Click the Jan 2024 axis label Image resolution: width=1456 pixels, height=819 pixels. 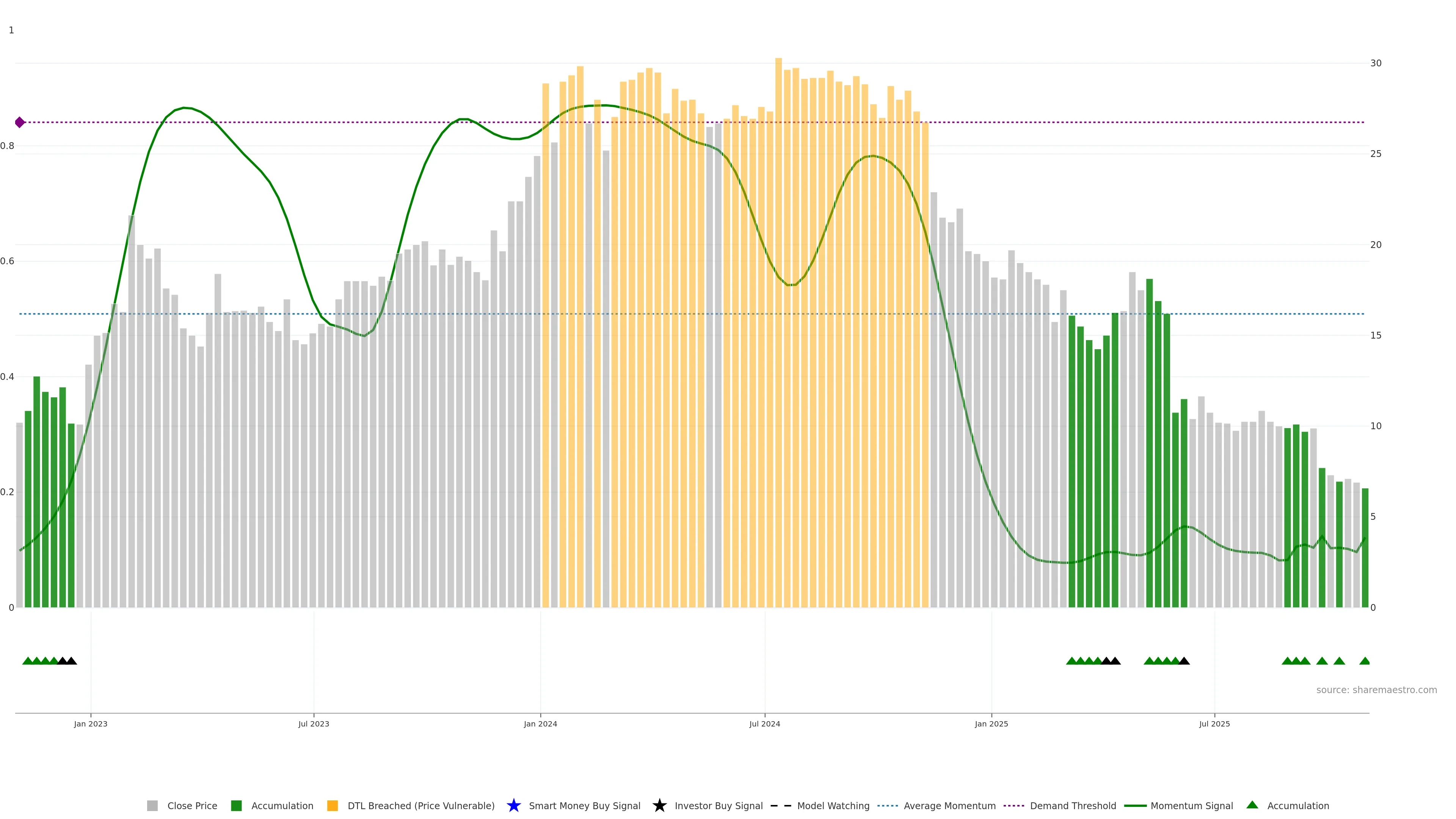(x=540, y=723)
